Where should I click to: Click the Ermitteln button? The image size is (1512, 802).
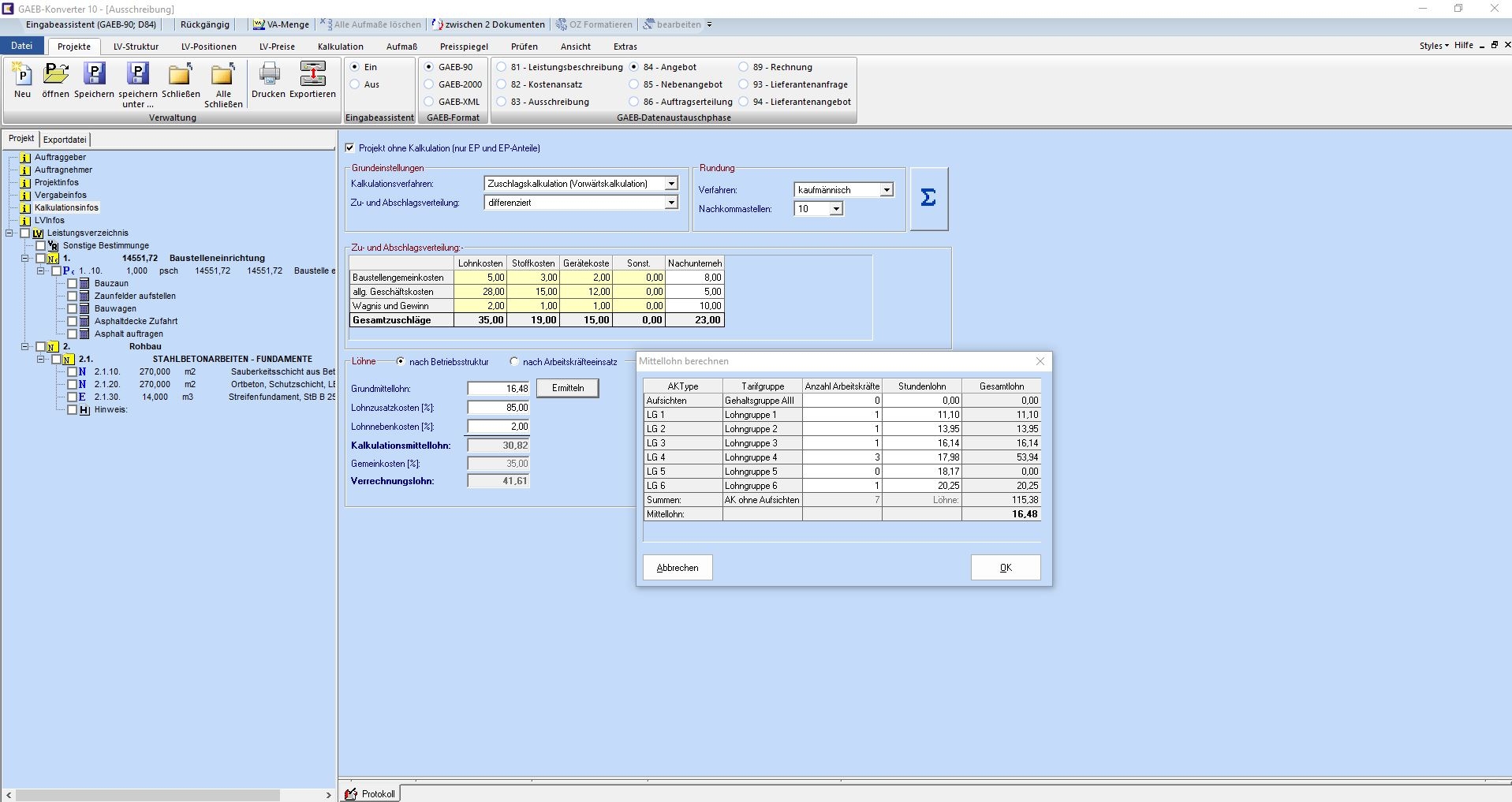567,388
